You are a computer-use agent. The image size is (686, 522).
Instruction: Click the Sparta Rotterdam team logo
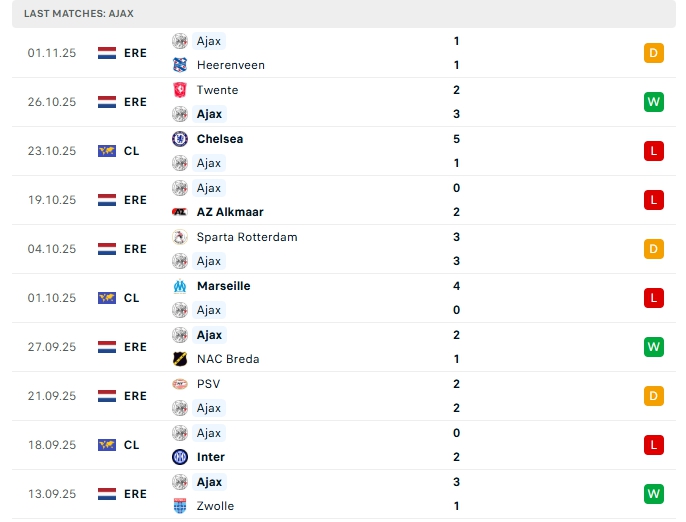coord(180,237)
